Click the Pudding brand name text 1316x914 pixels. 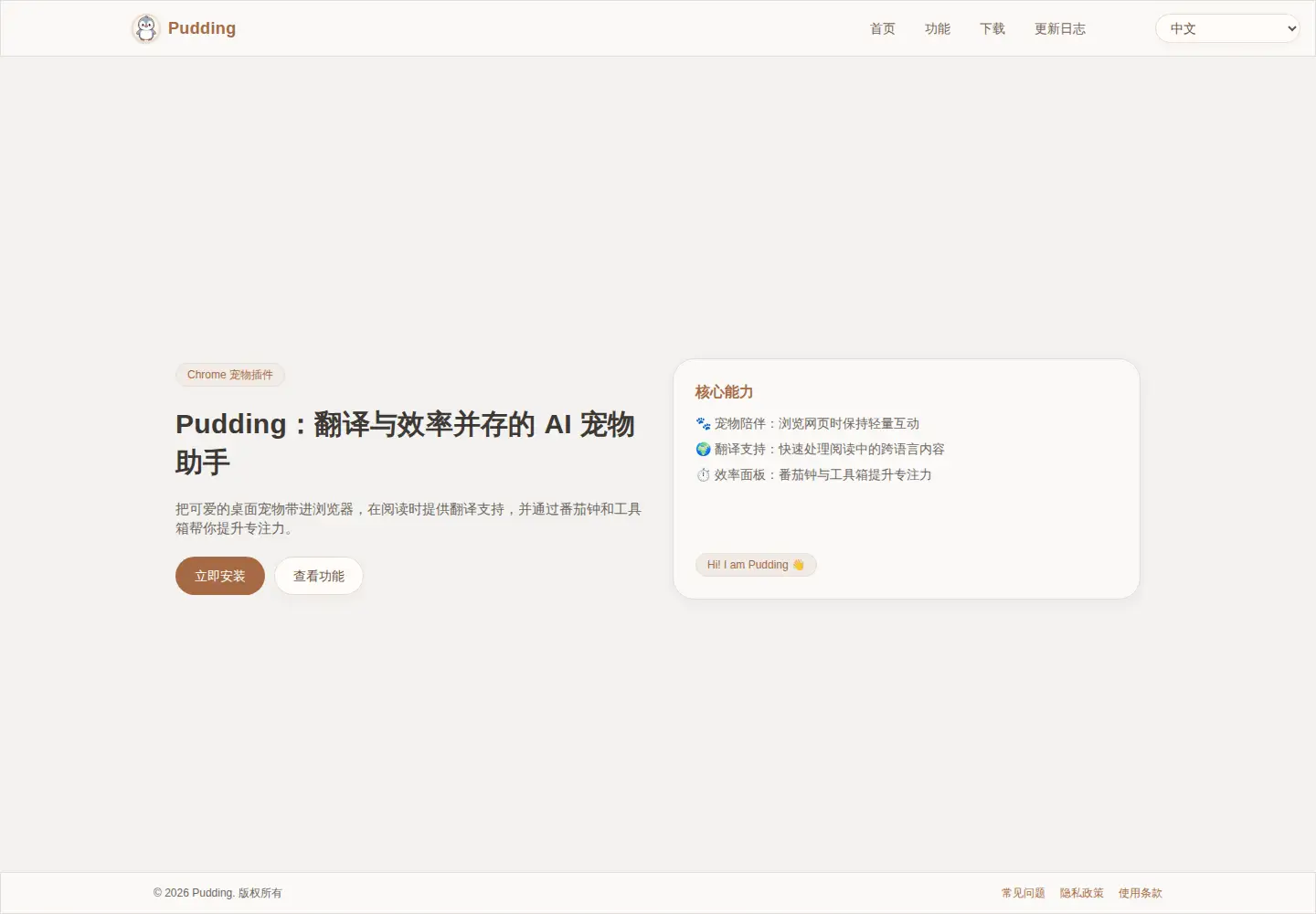tap(202, 28)
